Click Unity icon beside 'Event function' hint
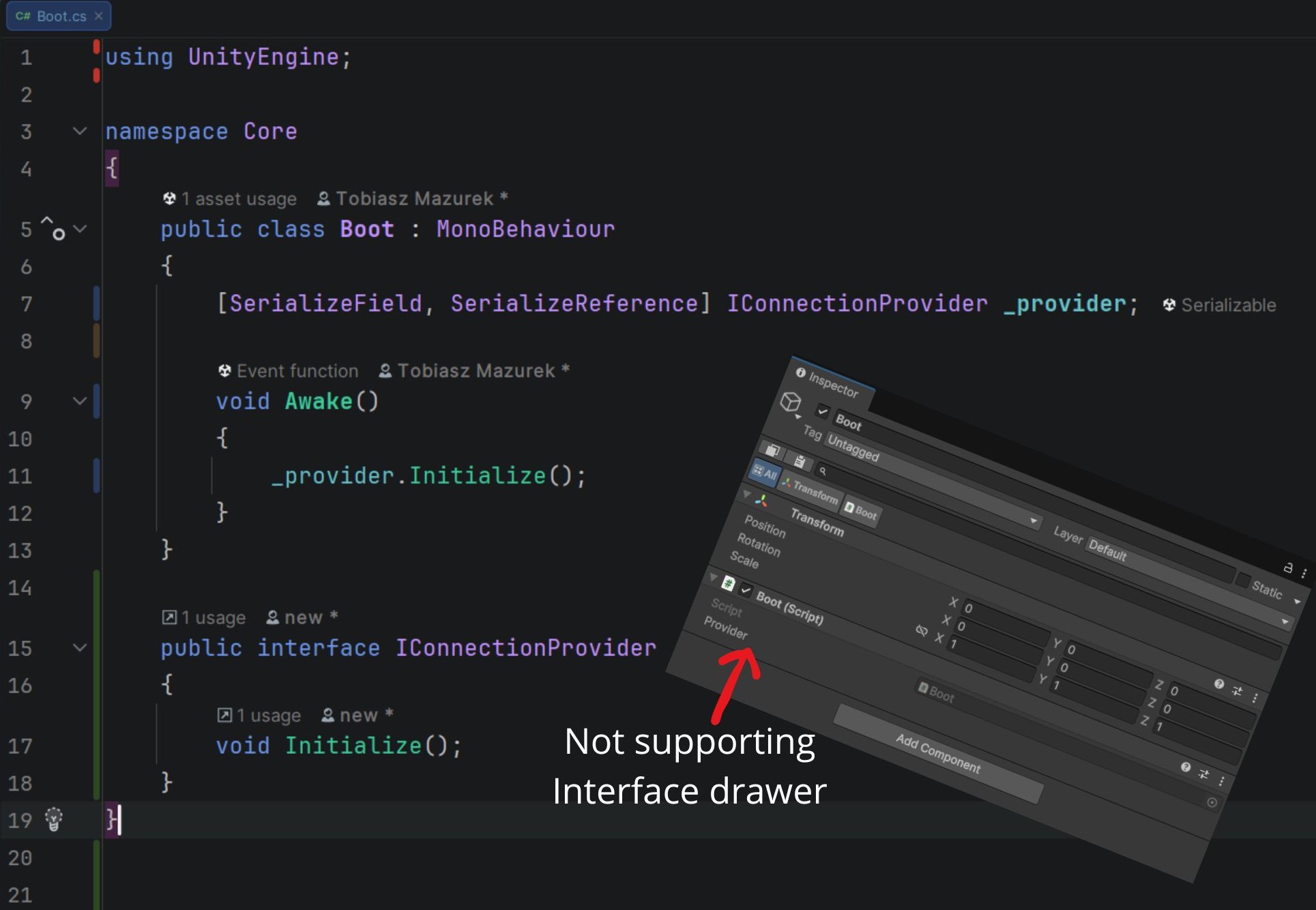This screenshot has height=910, width=1316. (x=224, y=371)
